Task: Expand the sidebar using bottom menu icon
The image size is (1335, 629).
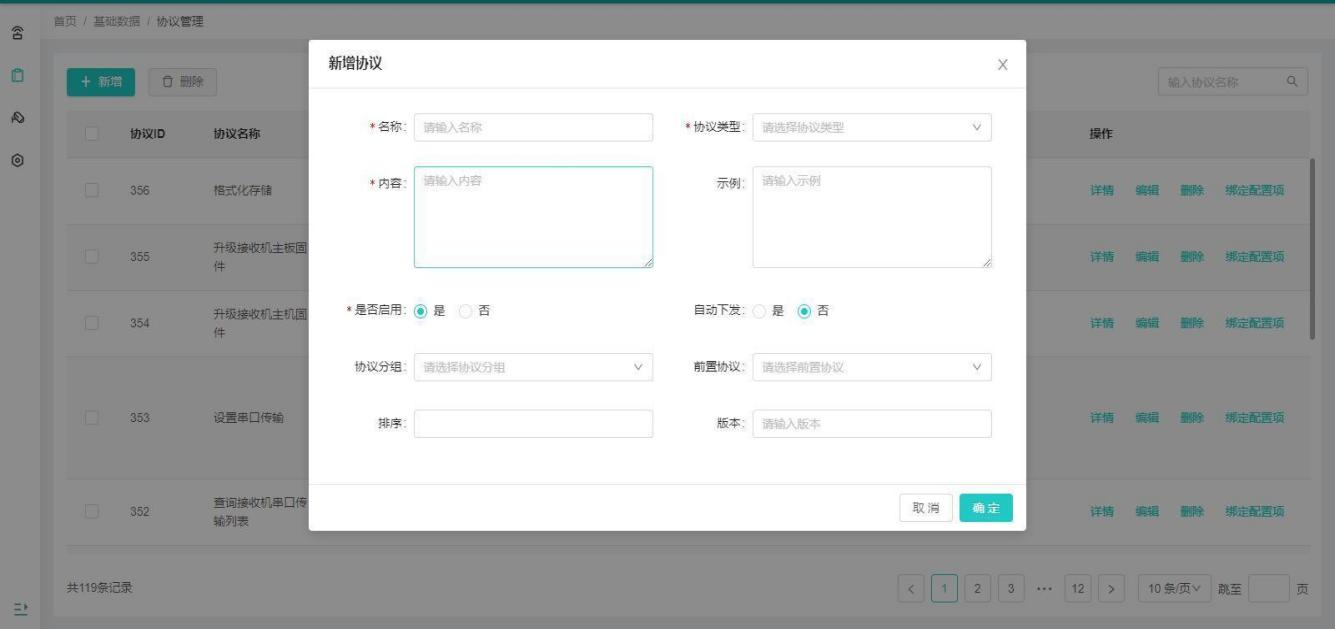Action: pyautogui.click(x=17, y=608)
